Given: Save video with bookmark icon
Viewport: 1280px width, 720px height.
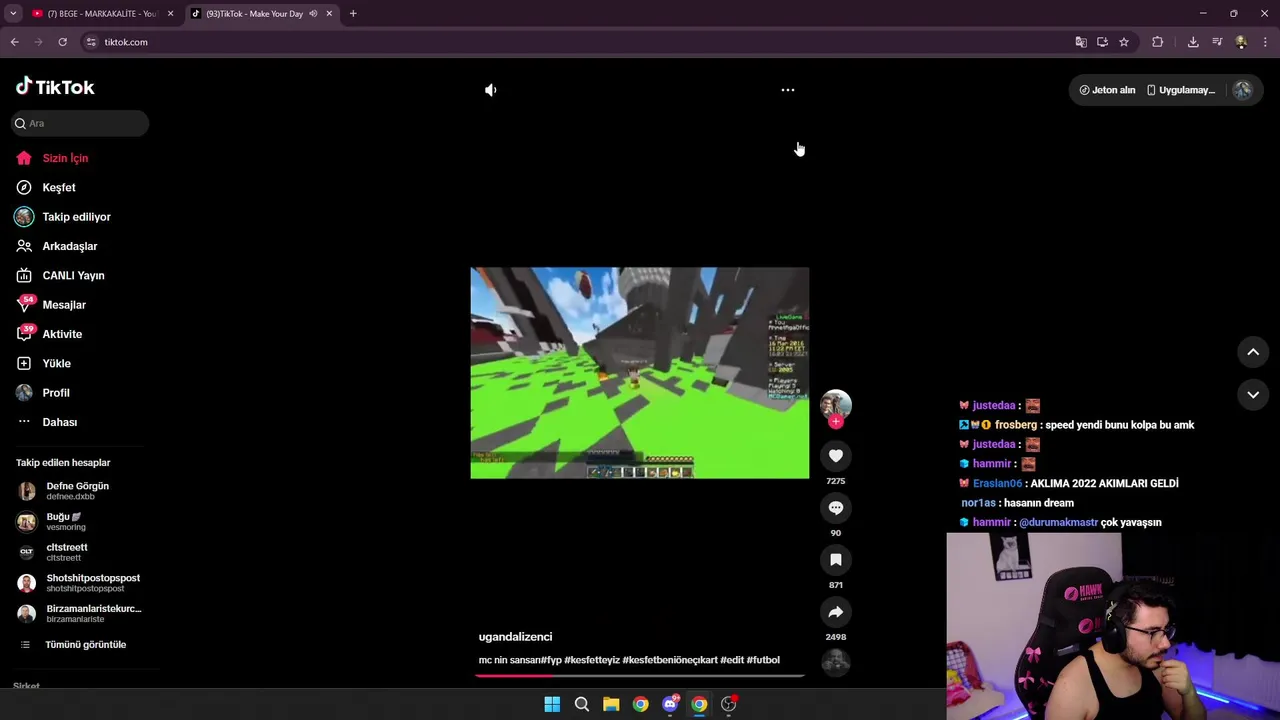Looking at the screenshot, I should [836, 560].
